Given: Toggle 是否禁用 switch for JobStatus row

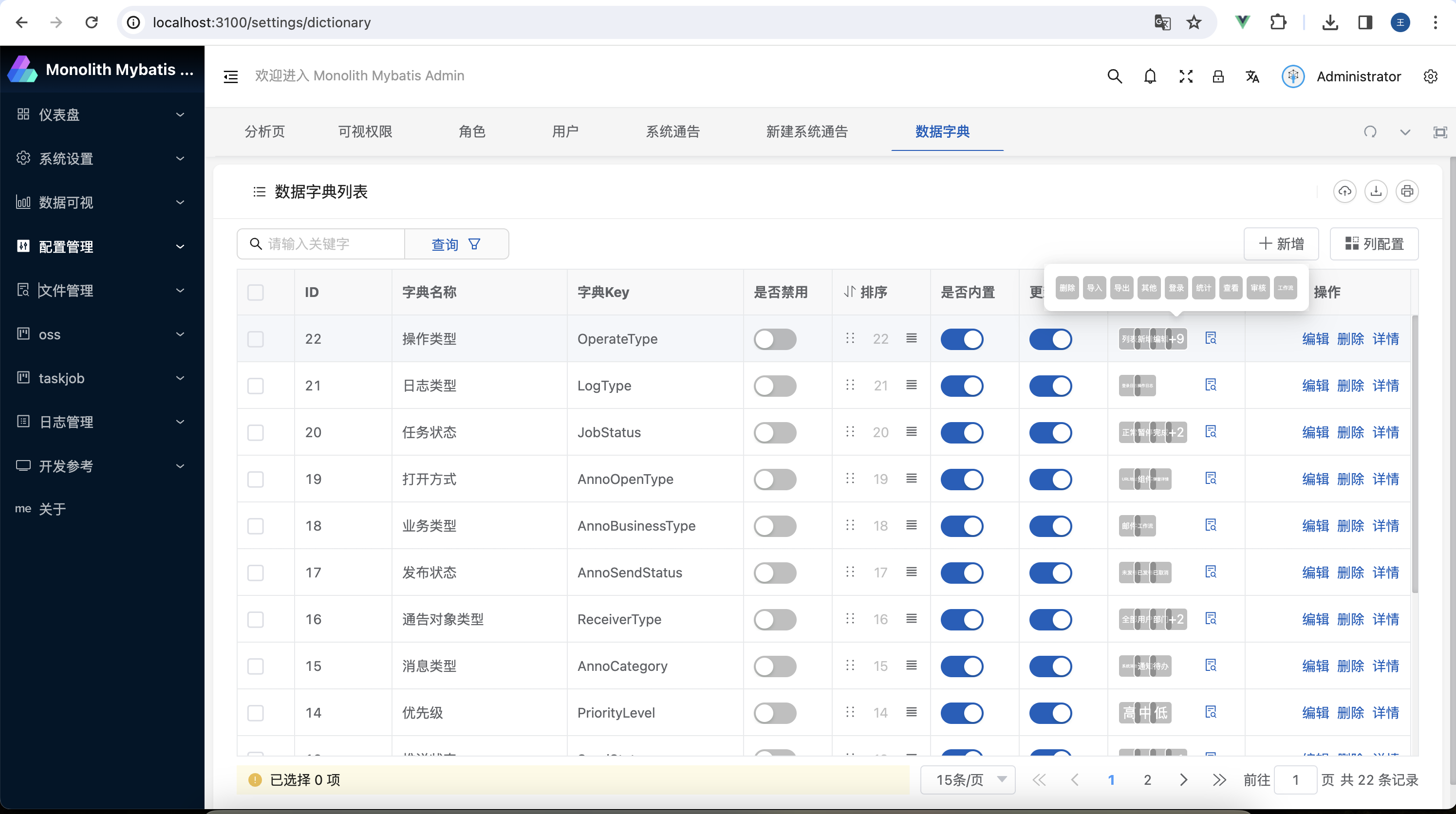Looking at the screenshot, I should [x=775, y=432].
